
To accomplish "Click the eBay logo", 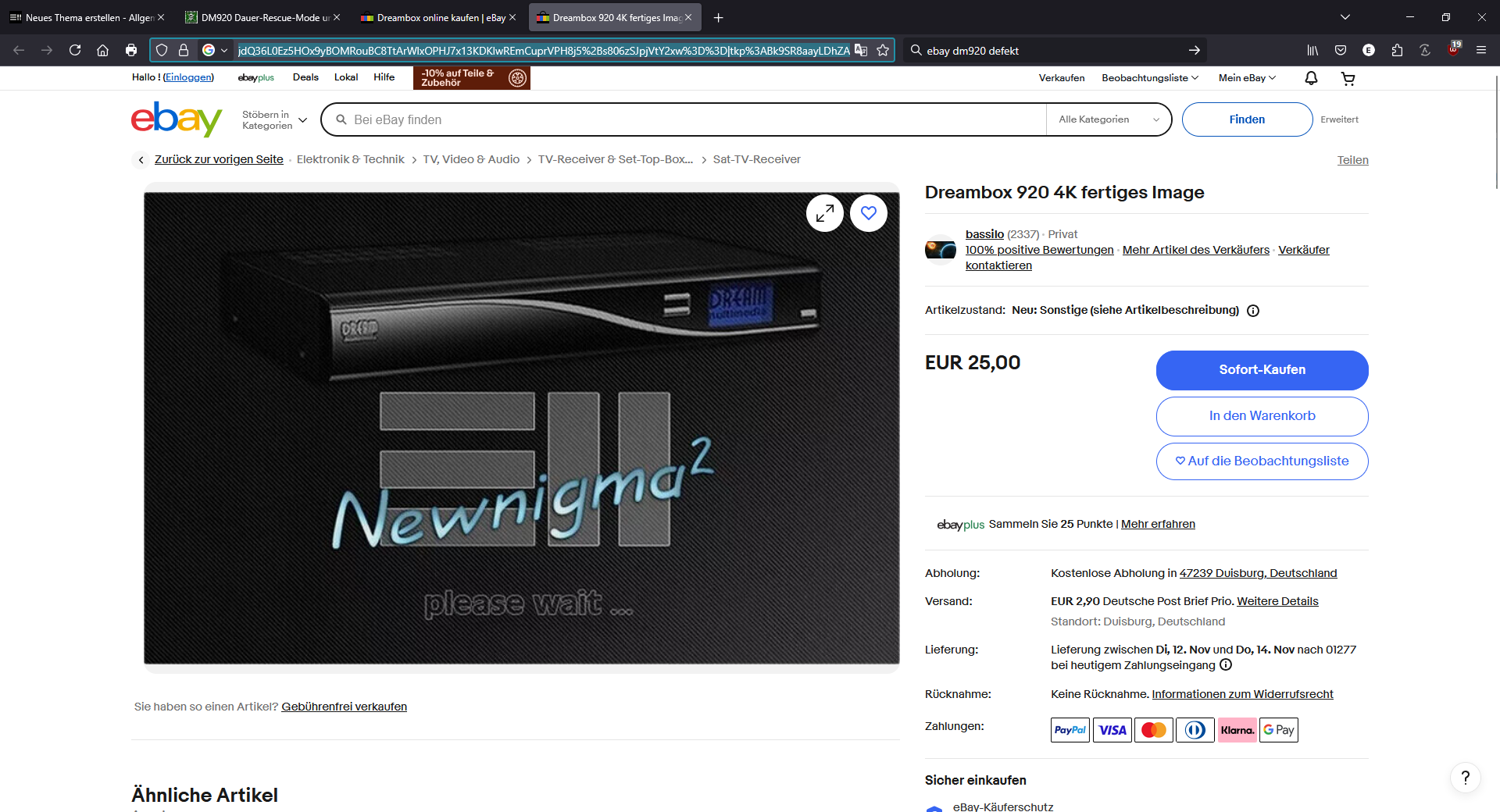I will [177, 119].
